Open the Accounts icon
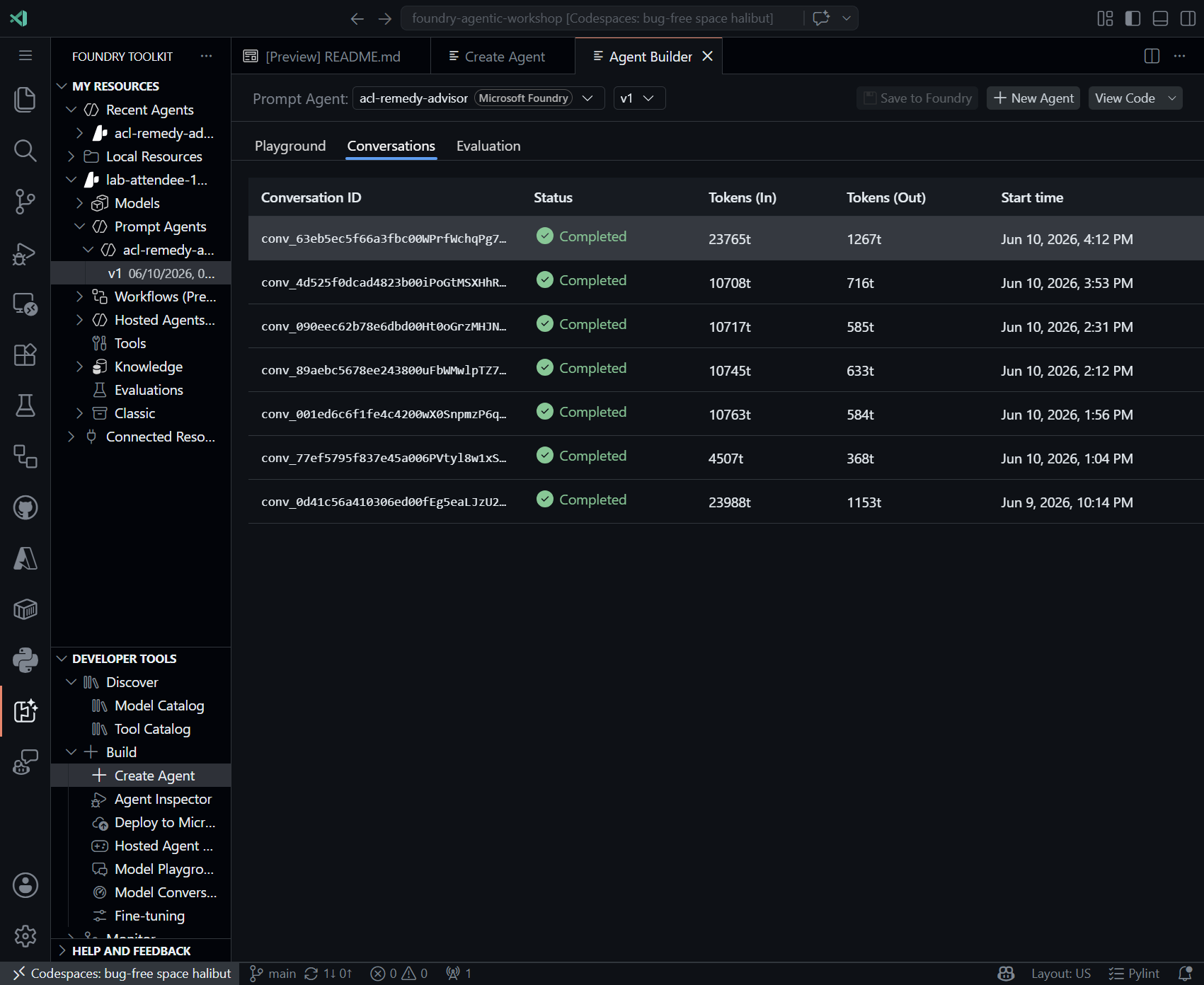 pos(25,885)
